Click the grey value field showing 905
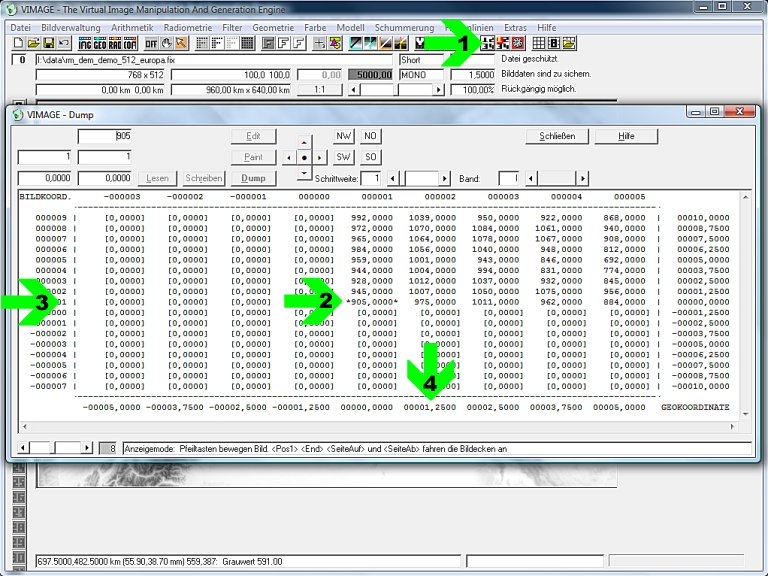The width and height of the screenshot is (768, 576). click(105, 136)
